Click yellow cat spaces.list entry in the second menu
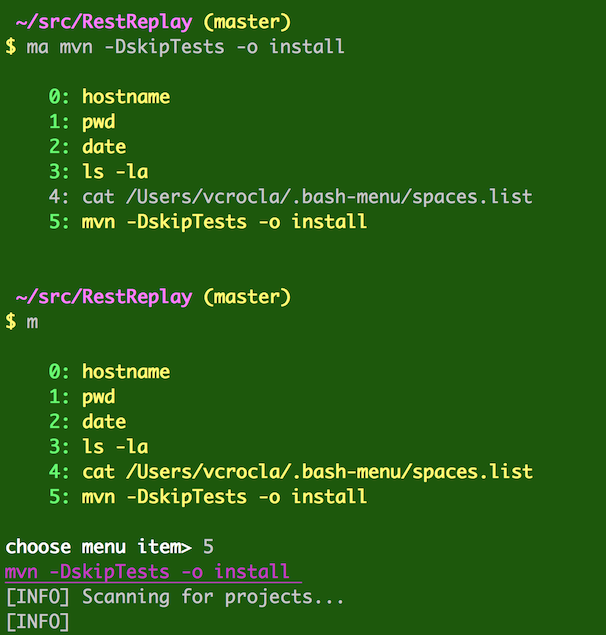Viewport: 606px width, 635px height. [290, 472]
